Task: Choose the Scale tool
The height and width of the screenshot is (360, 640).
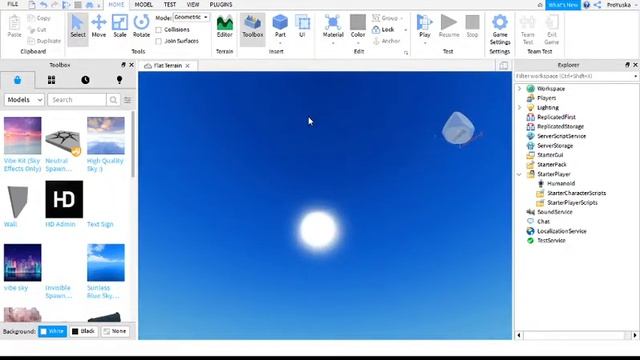Action: (x=120, y=27)
